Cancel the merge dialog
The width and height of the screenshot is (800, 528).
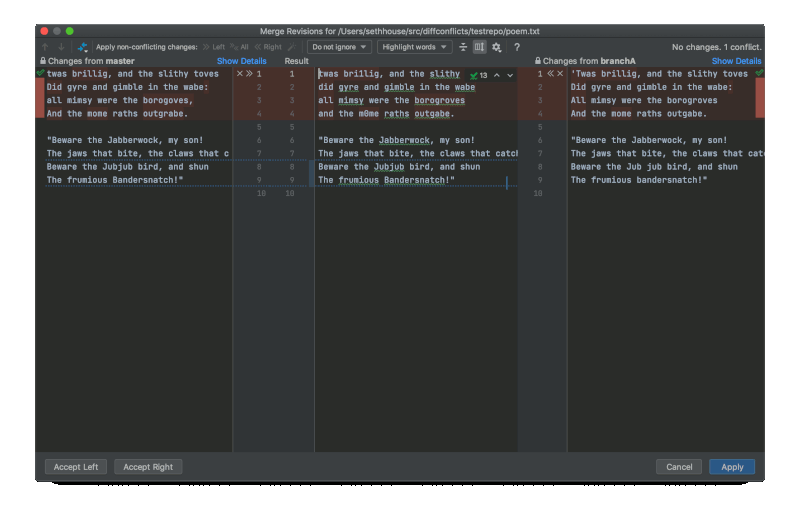tap(679, 467)
